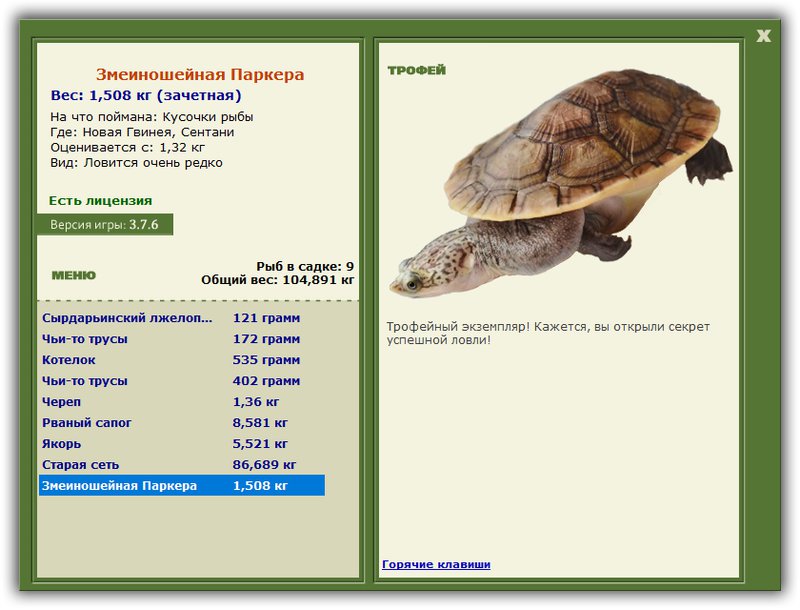Click the 535 грамм weight value
The image size is (800, 610).
tap(266, 360)
